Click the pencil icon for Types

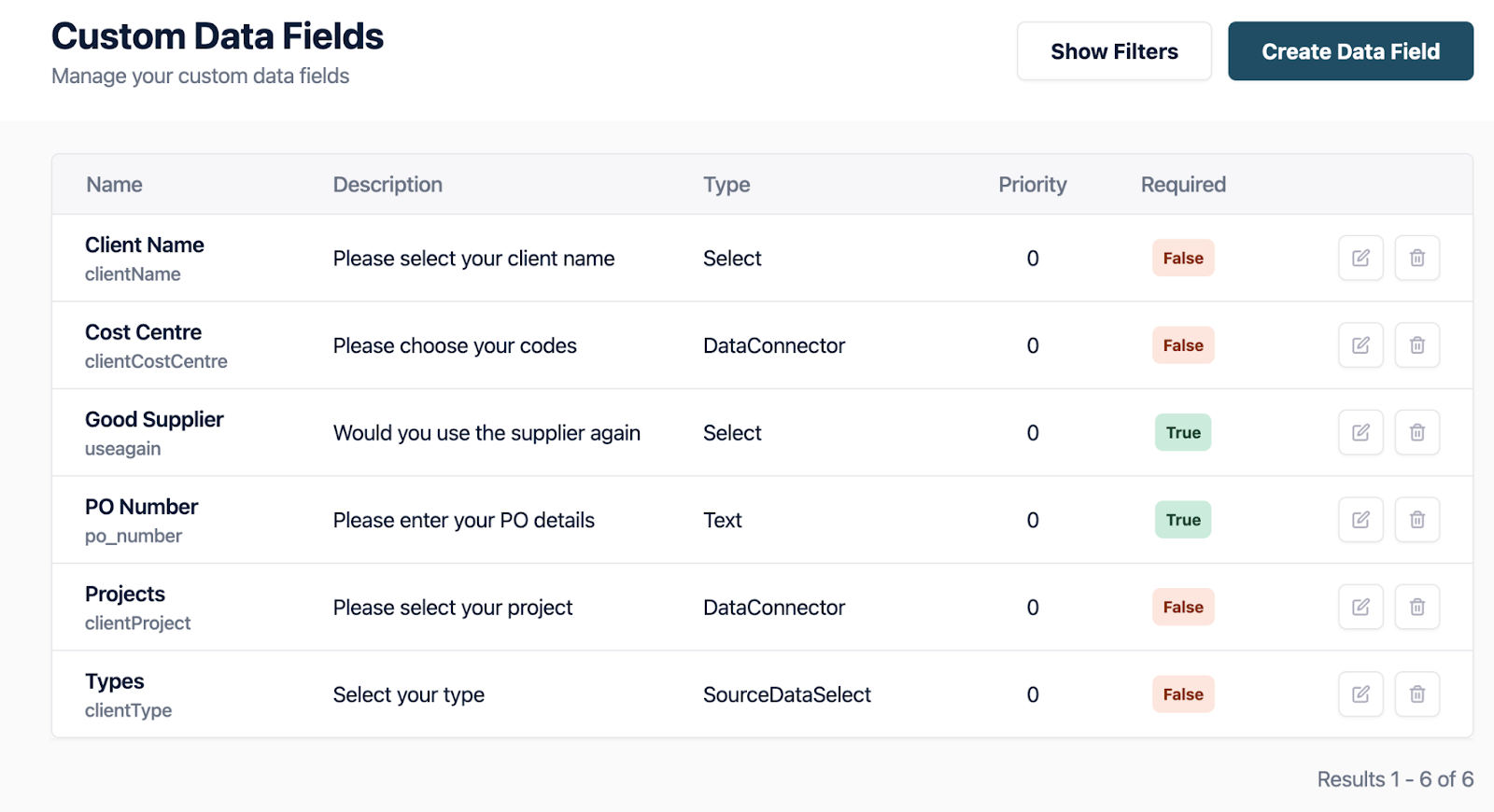1360,694
